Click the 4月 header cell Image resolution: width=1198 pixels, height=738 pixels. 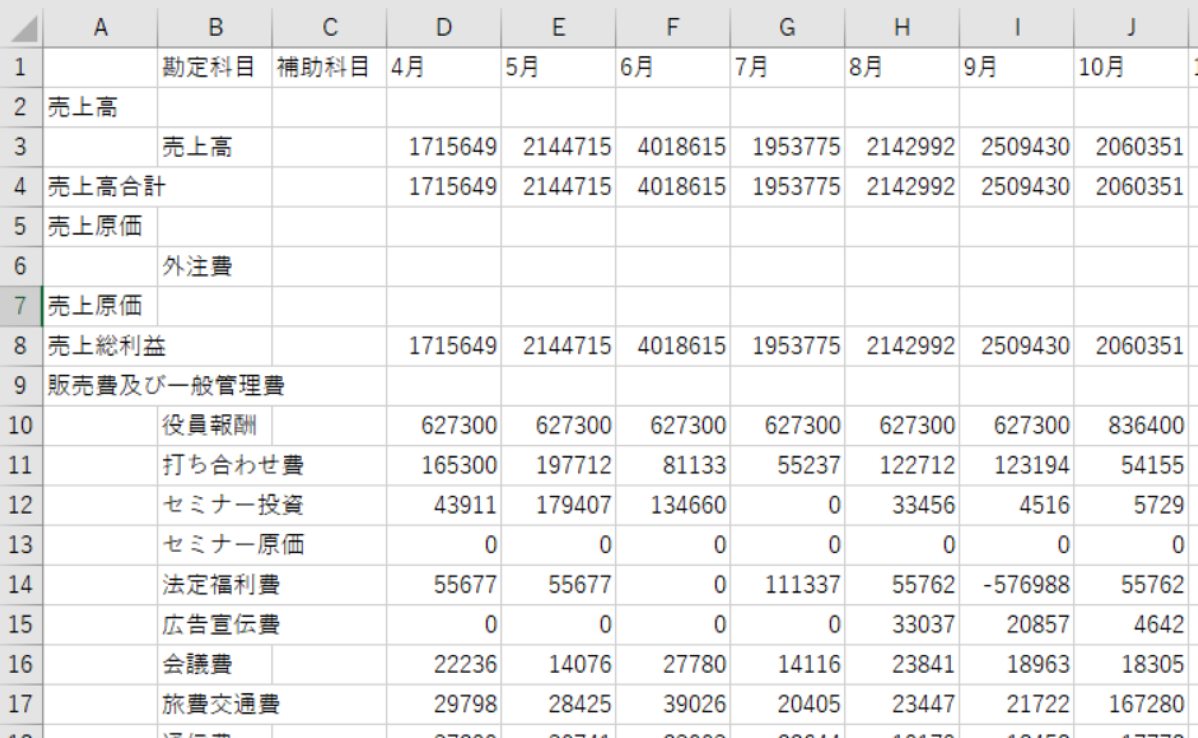point(444,67)
